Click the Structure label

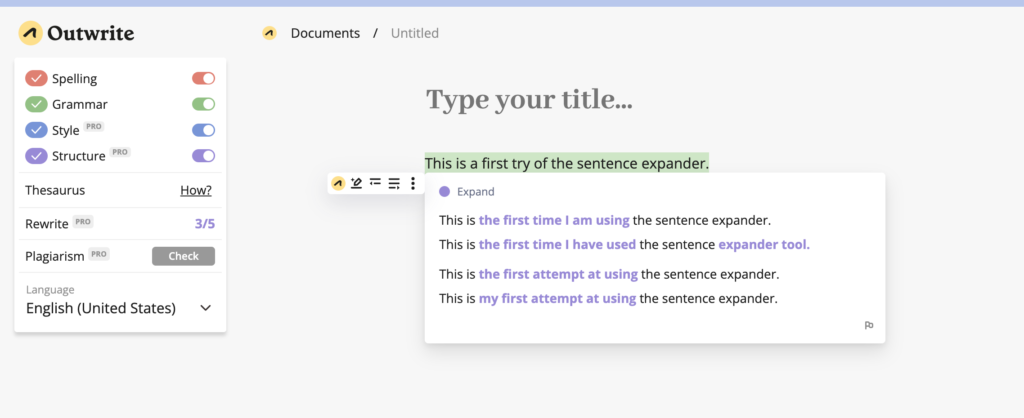(x=78, y=156)
